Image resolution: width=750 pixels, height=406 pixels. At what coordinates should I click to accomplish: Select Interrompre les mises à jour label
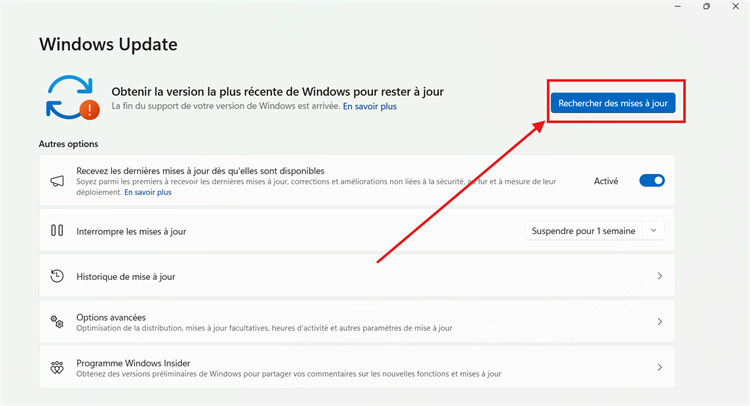[x=131, y=231]
